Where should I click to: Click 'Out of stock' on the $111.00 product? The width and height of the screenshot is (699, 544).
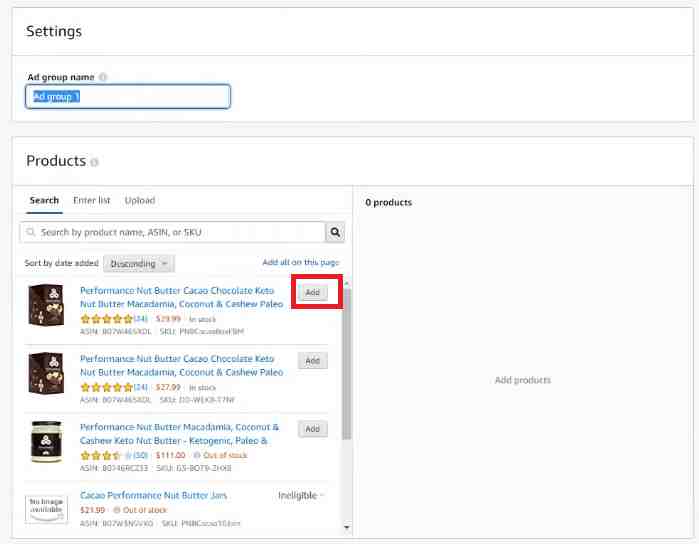[225, 455]
